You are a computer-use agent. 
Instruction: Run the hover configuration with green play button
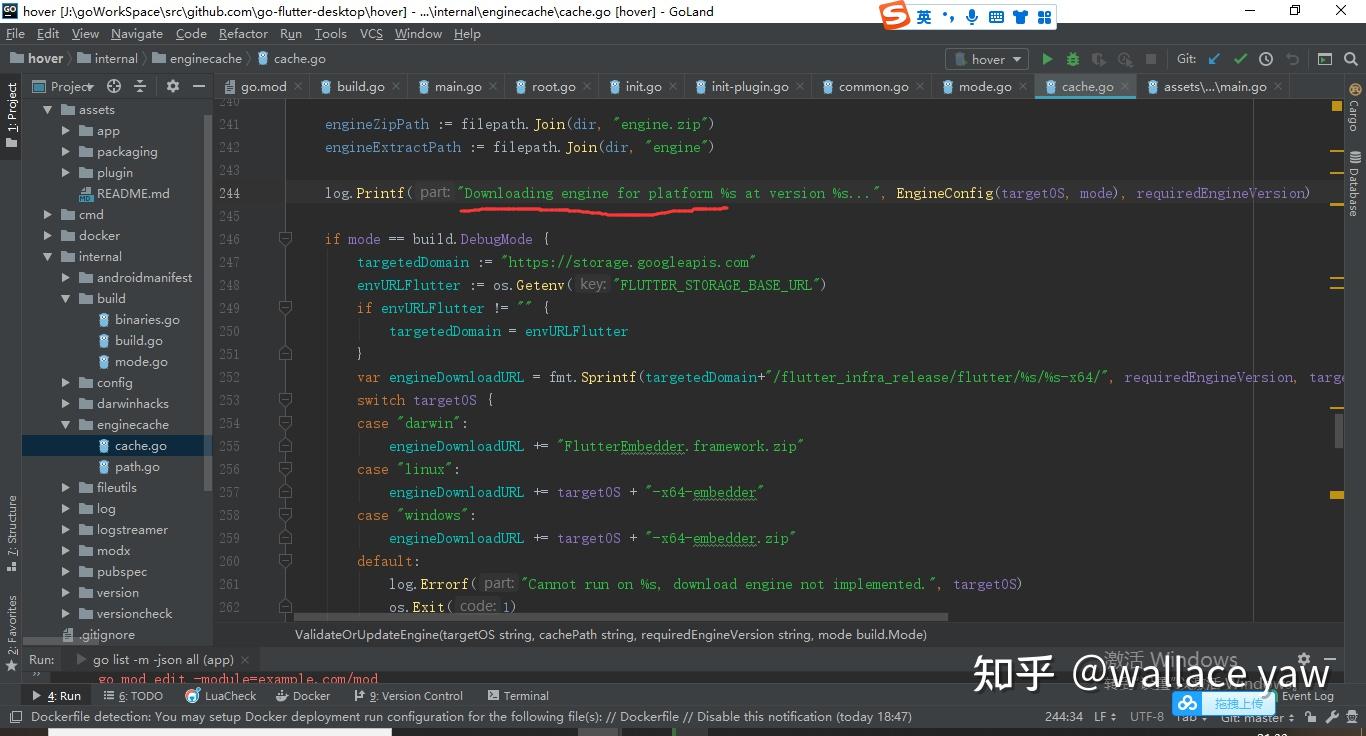1046,59
